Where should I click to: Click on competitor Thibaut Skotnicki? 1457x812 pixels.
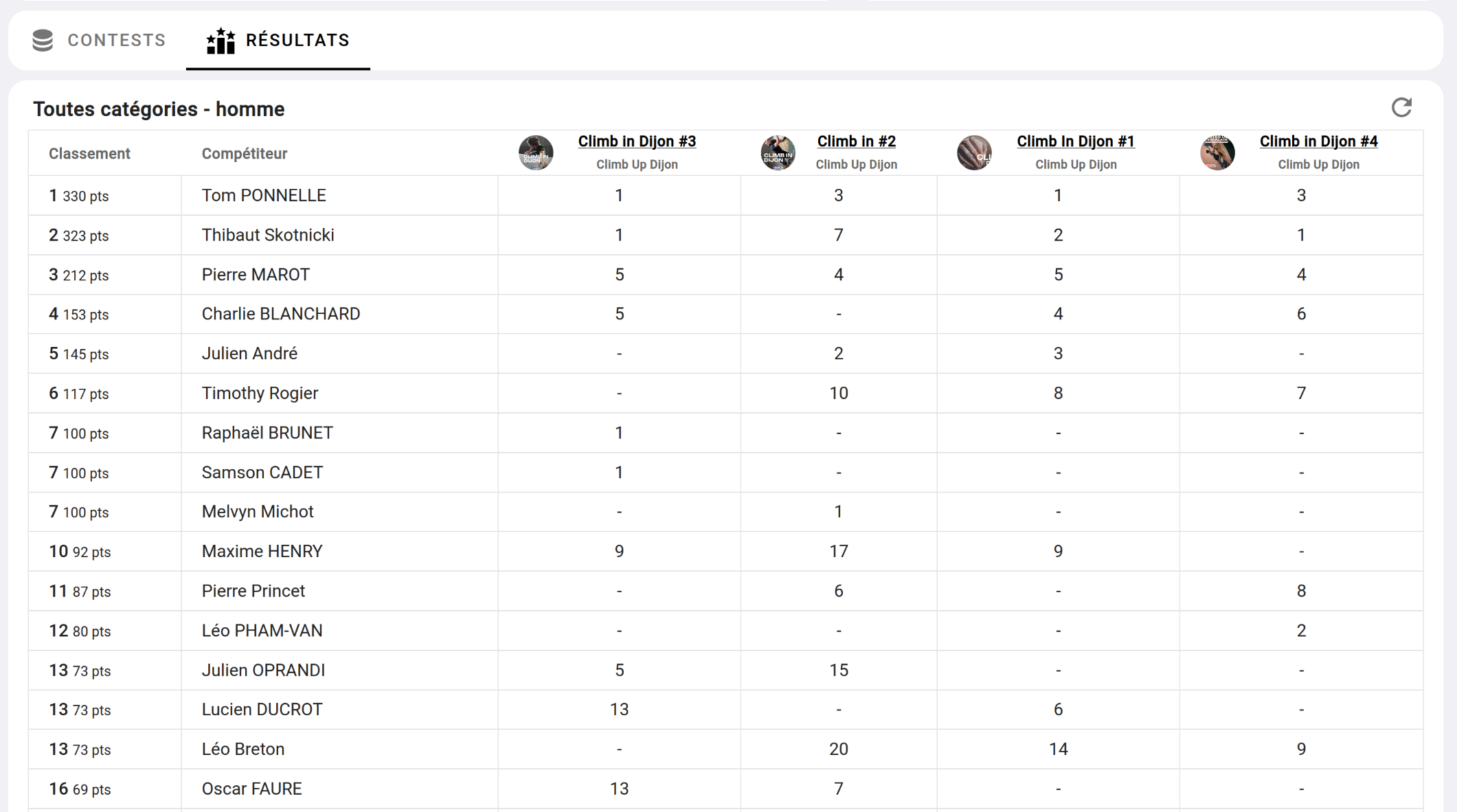coord(268,236)
